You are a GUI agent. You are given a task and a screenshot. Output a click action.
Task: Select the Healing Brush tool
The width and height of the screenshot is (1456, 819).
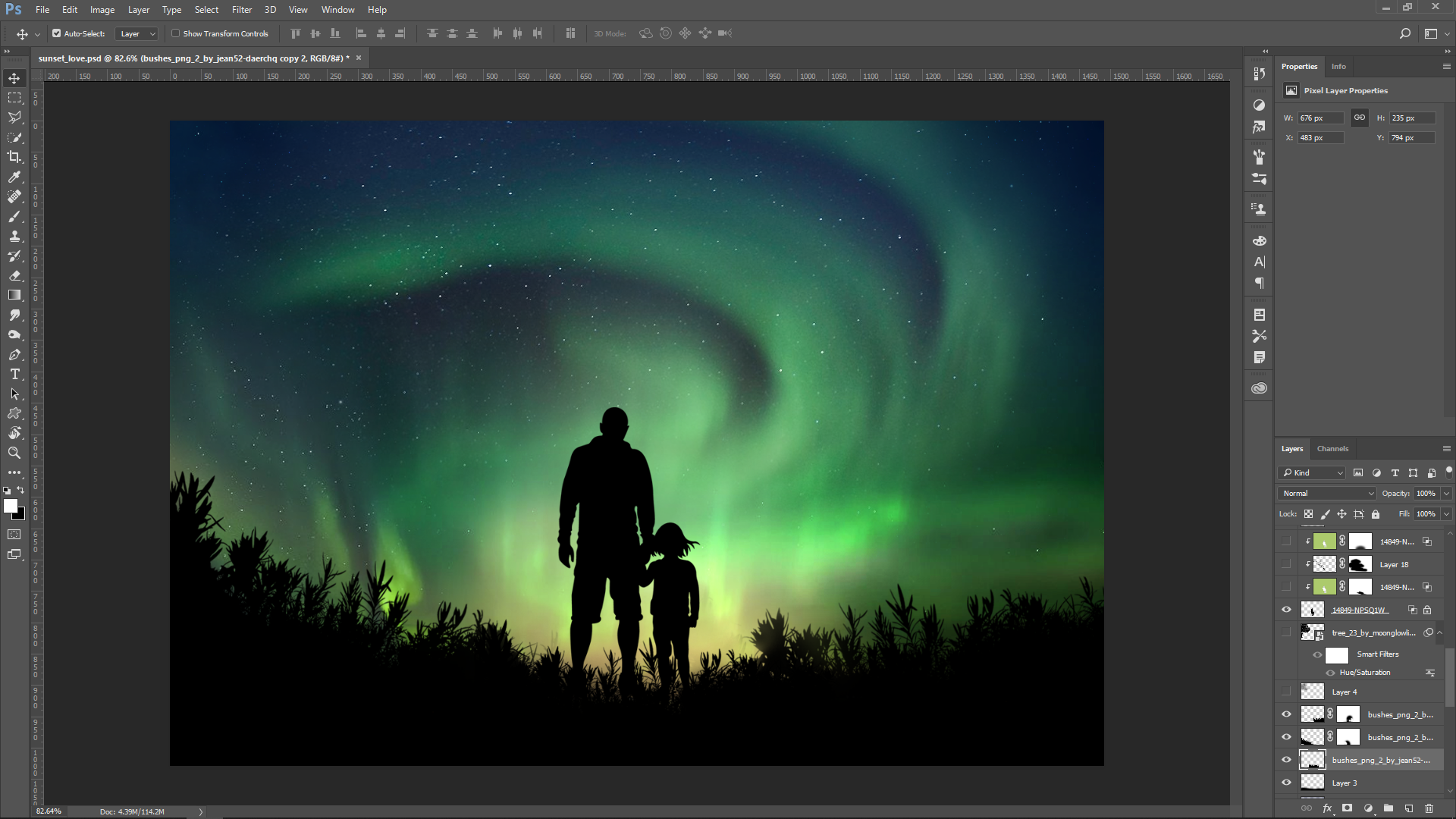tap(14, 196)
